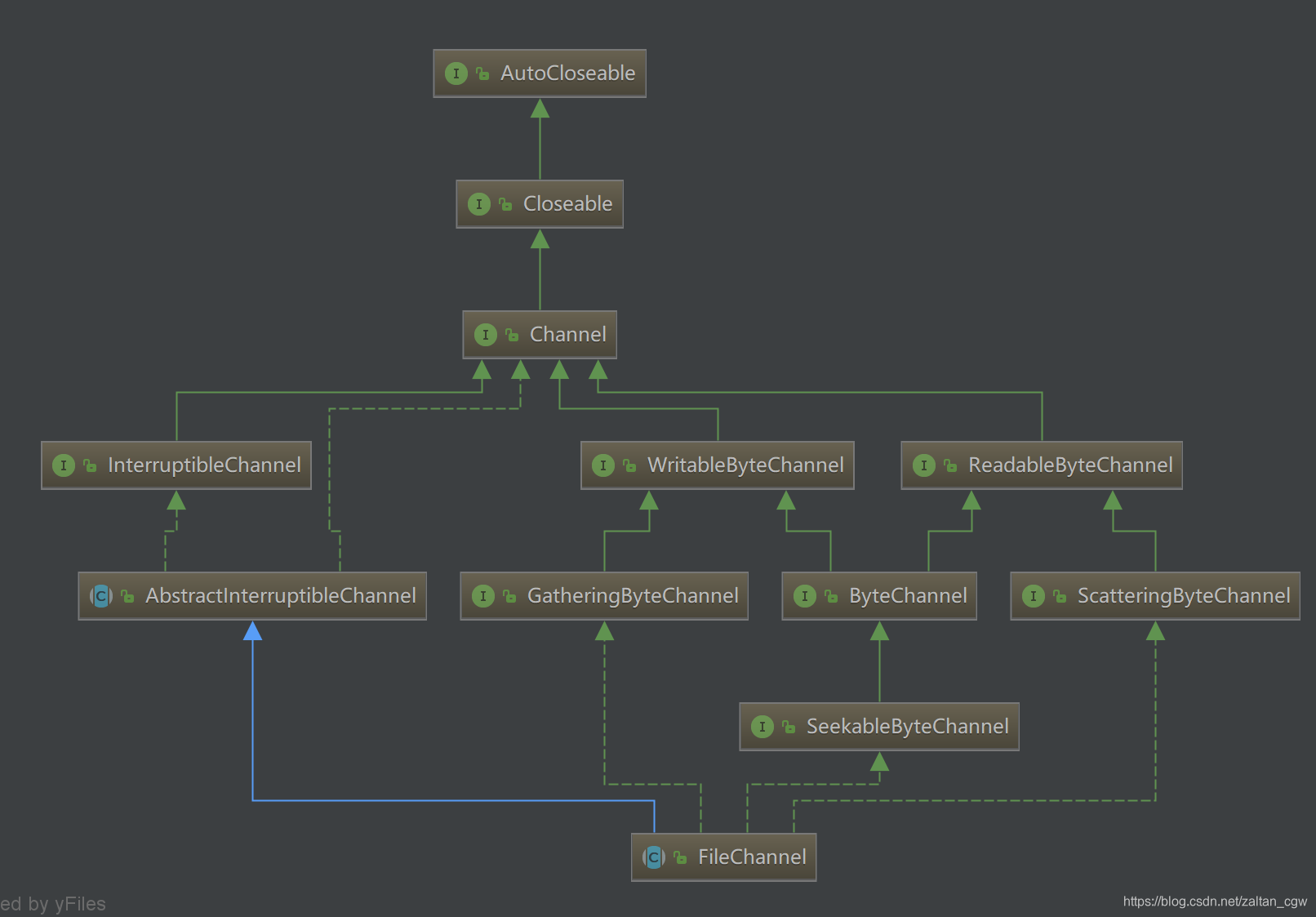
Task: Click the abstract class icon on FileChannel
Action: [x=654, y=857]
